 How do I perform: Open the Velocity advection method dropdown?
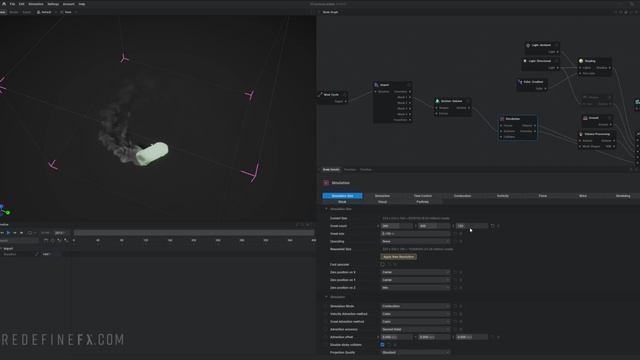pyautogui.click(x=415, y=314)
